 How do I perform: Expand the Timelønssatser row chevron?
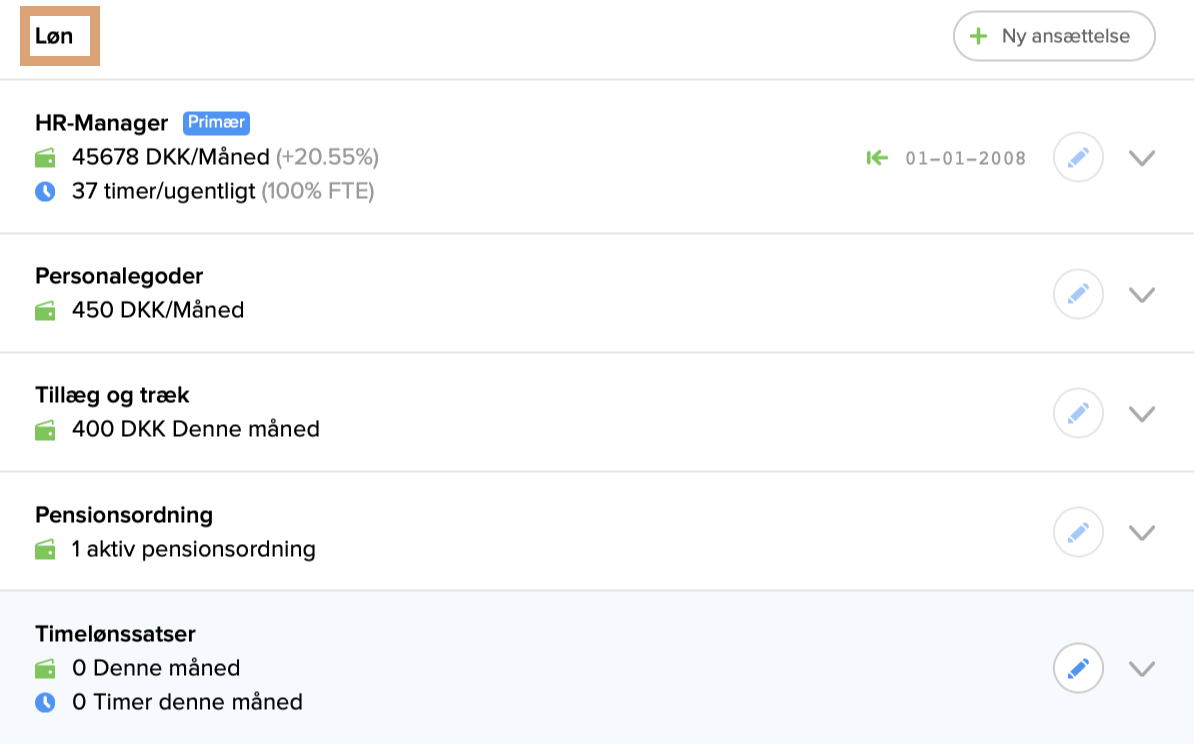click(x=1142, y=668)
